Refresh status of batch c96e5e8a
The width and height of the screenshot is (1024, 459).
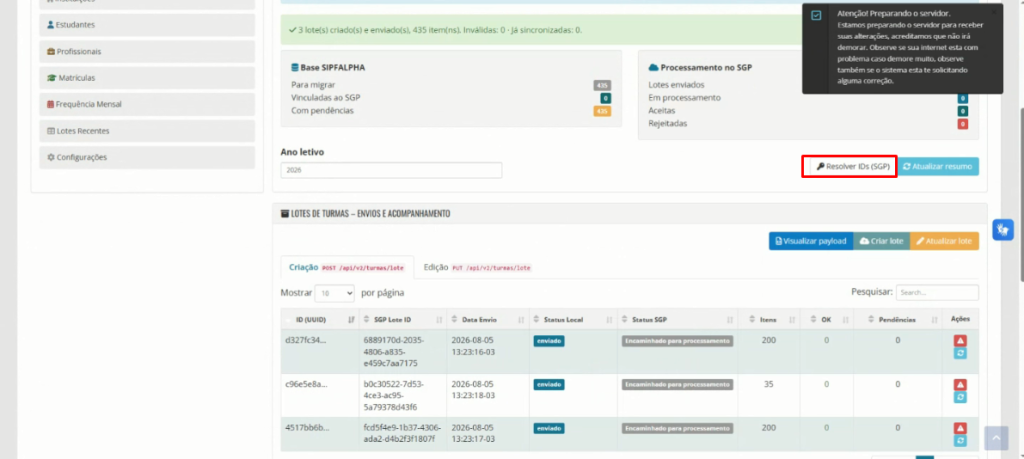960,397
